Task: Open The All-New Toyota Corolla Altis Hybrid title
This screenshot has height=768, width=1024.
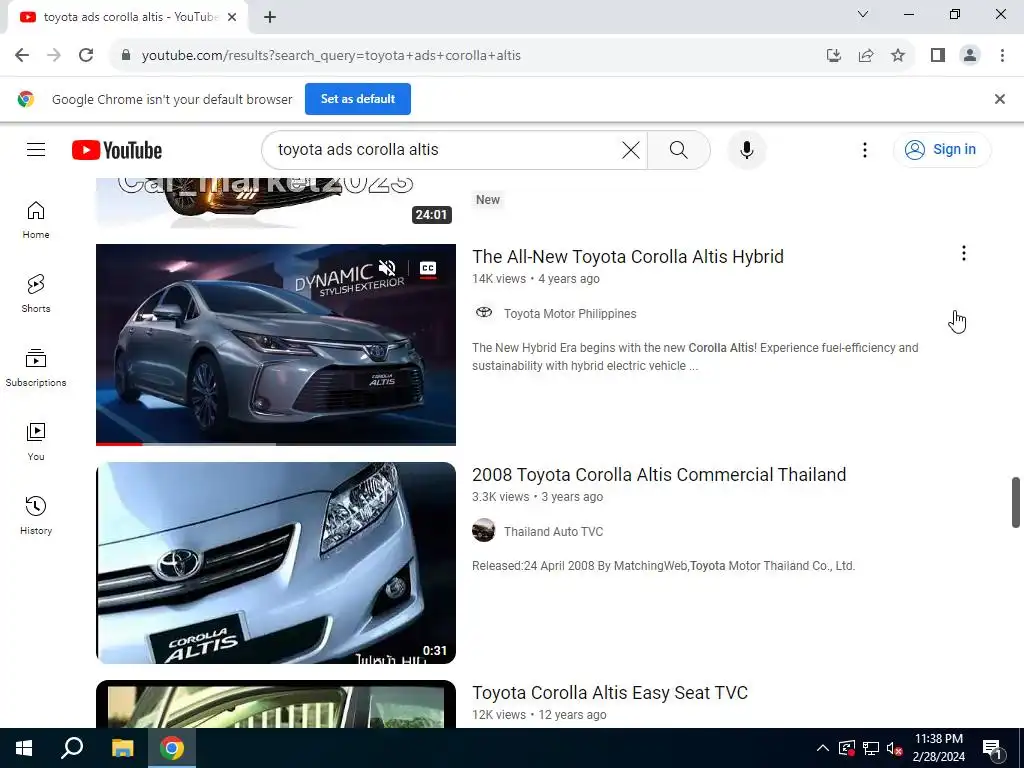Action: coord(628,257)
